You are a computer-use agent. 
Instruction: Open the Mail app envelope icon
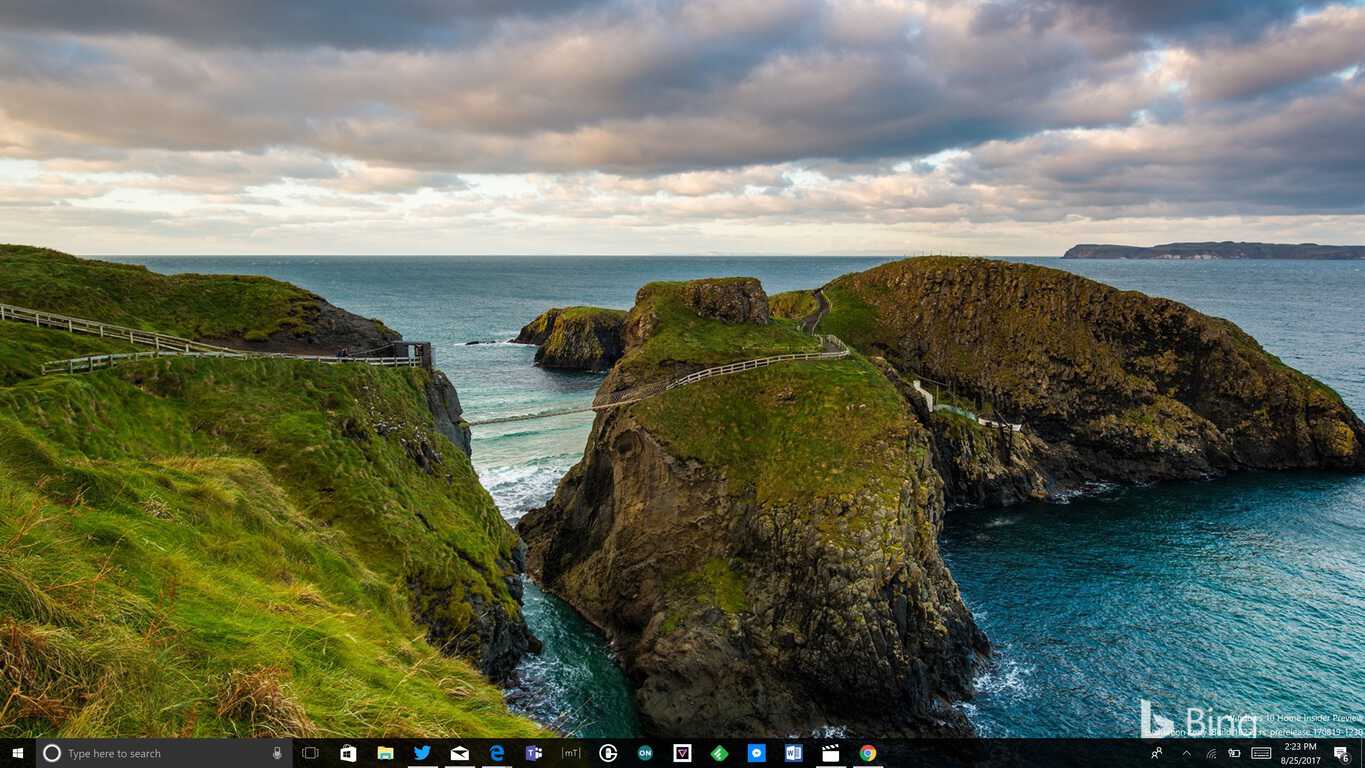pyautogui.click(x=459, y=753)
